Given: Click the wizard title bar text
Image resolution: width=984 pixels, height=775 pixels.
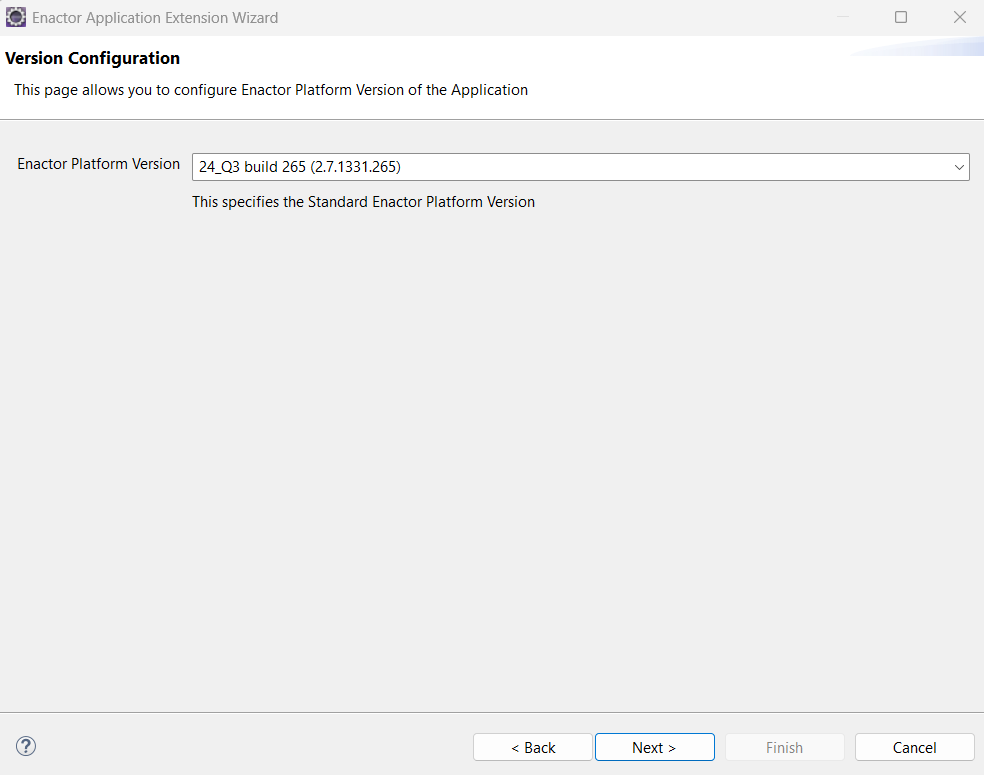Looking at the screenshot, I should 154,17.
